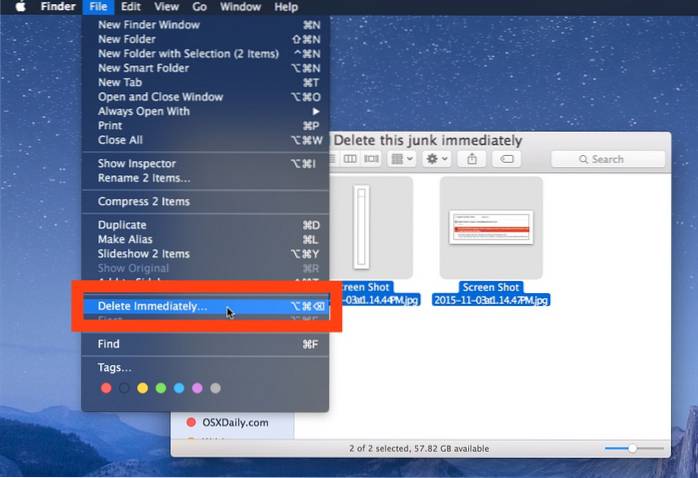698x478 pixels.
Task: Click New Smart Folder entry
Action: (x=144, y=68)
